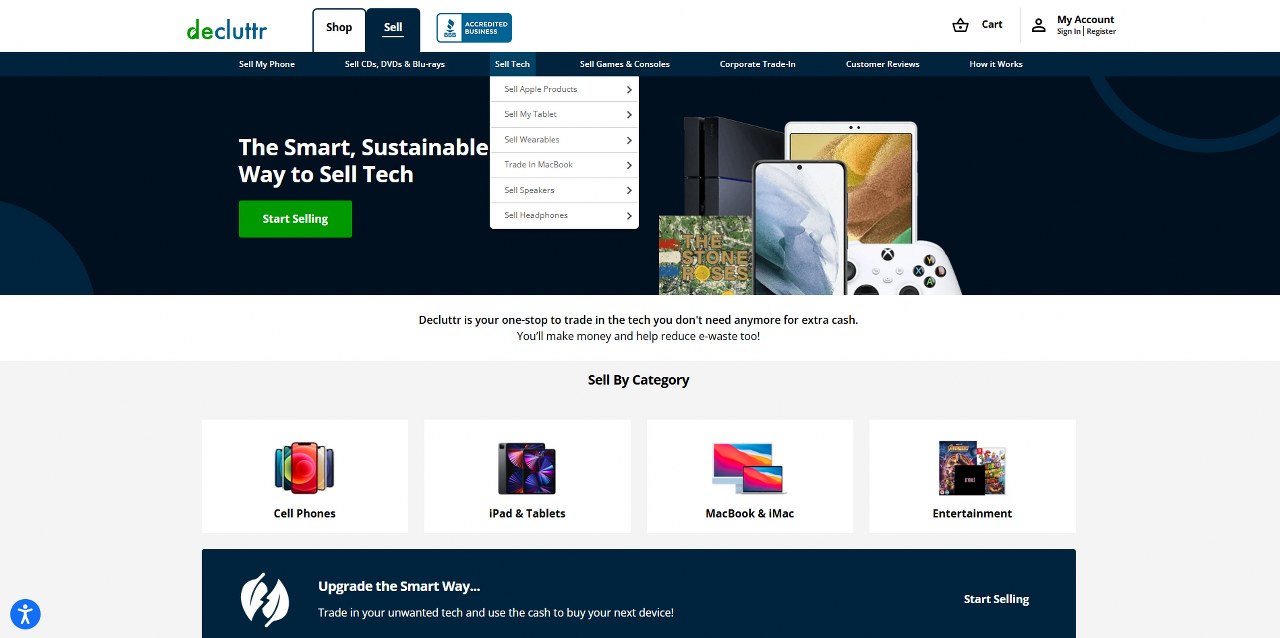Expand the Sell Apple Products chevron
The image size is (1280, 638).
click(x=629, y=90)
